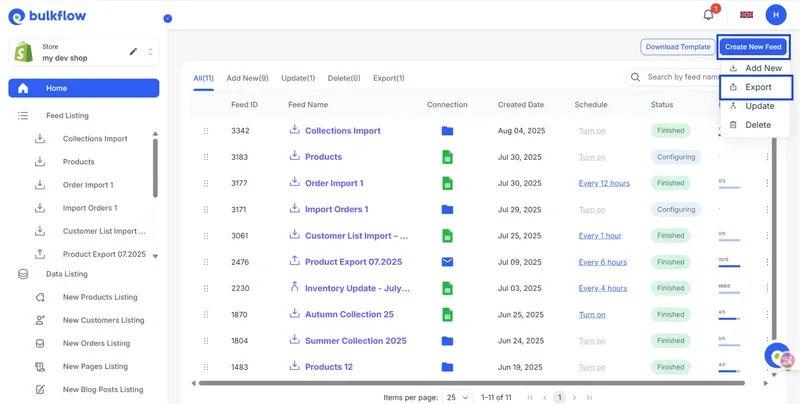Screen dimensions: 800x404
Task: Open New Orders Listing in sidebar
Action: tap(96, 343)
